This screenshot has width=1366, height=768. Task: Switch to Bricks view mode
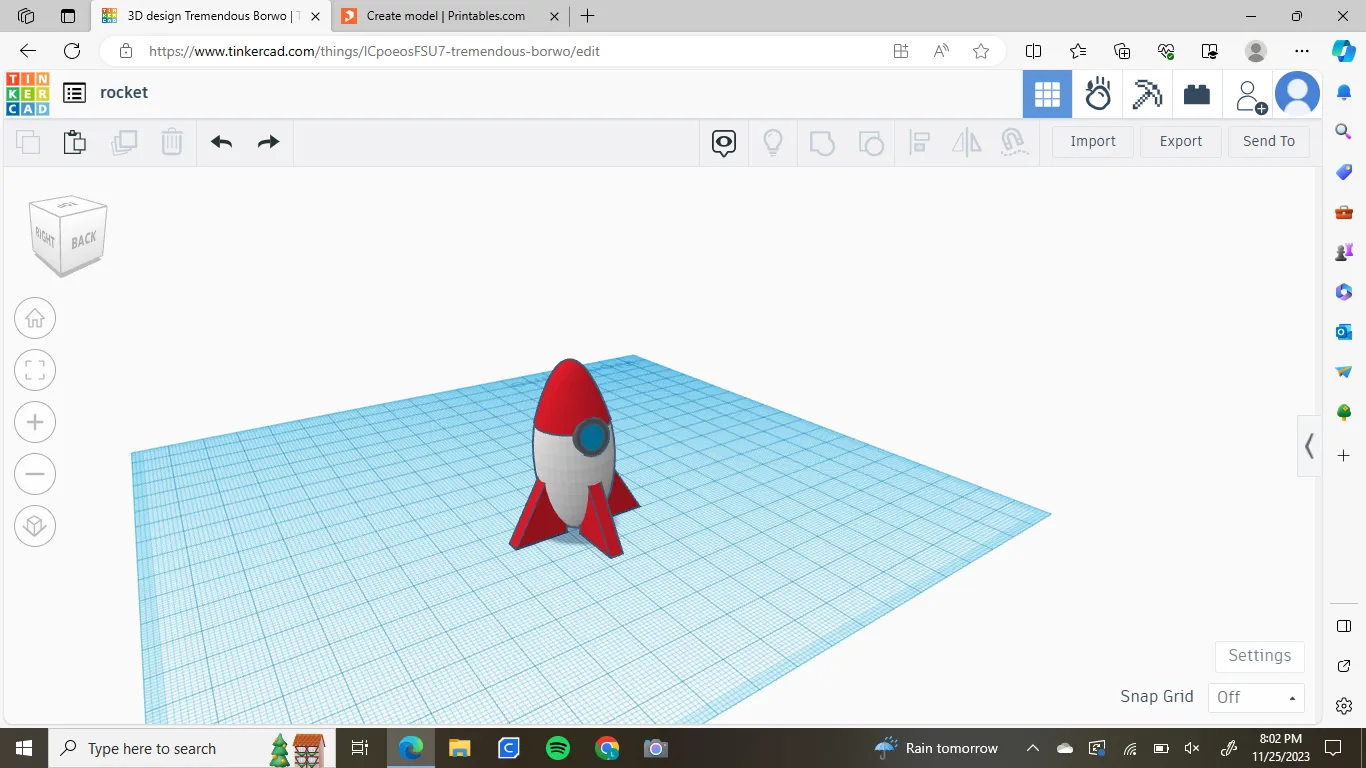pos(1197,95)
